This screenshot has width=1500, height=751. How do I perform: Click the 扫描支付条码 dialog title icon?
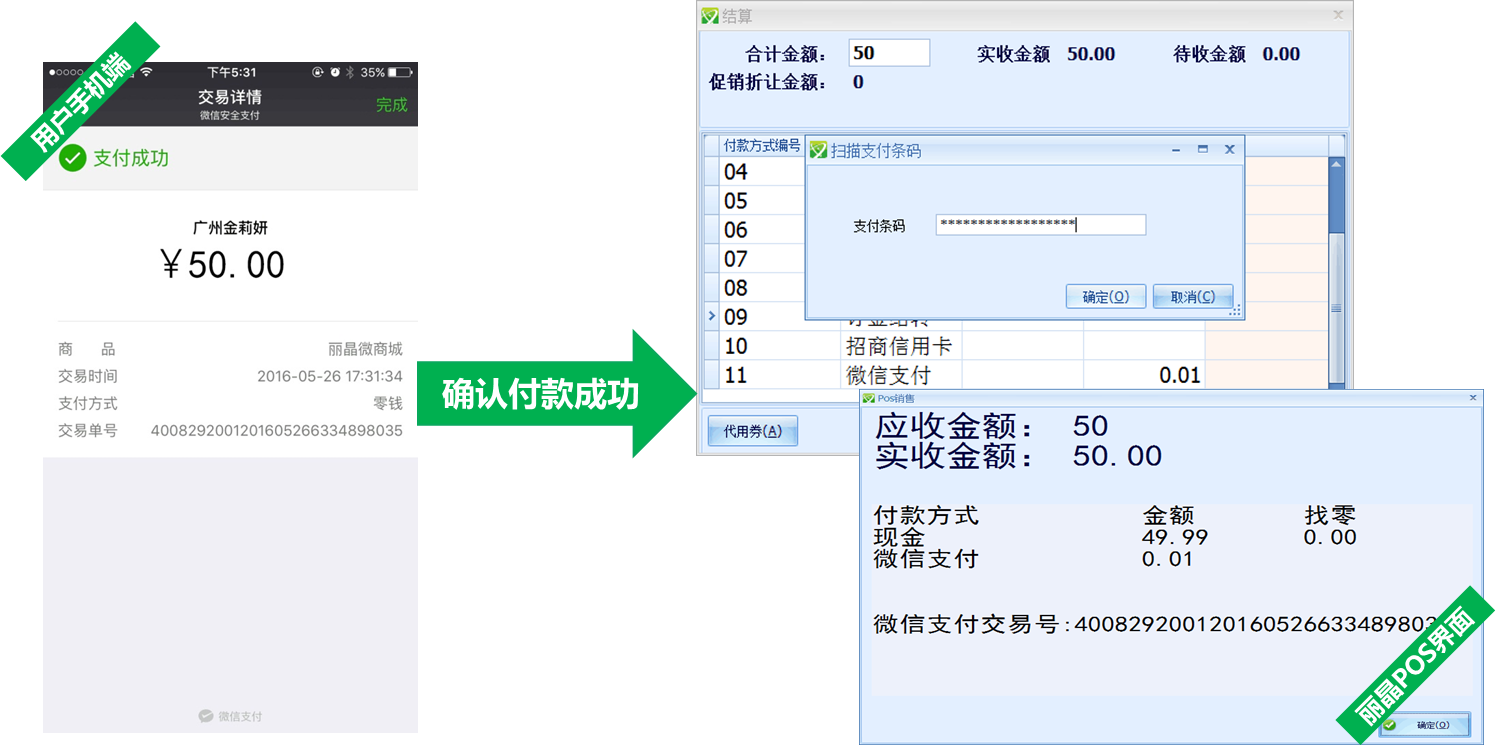[x=818, y=150]
